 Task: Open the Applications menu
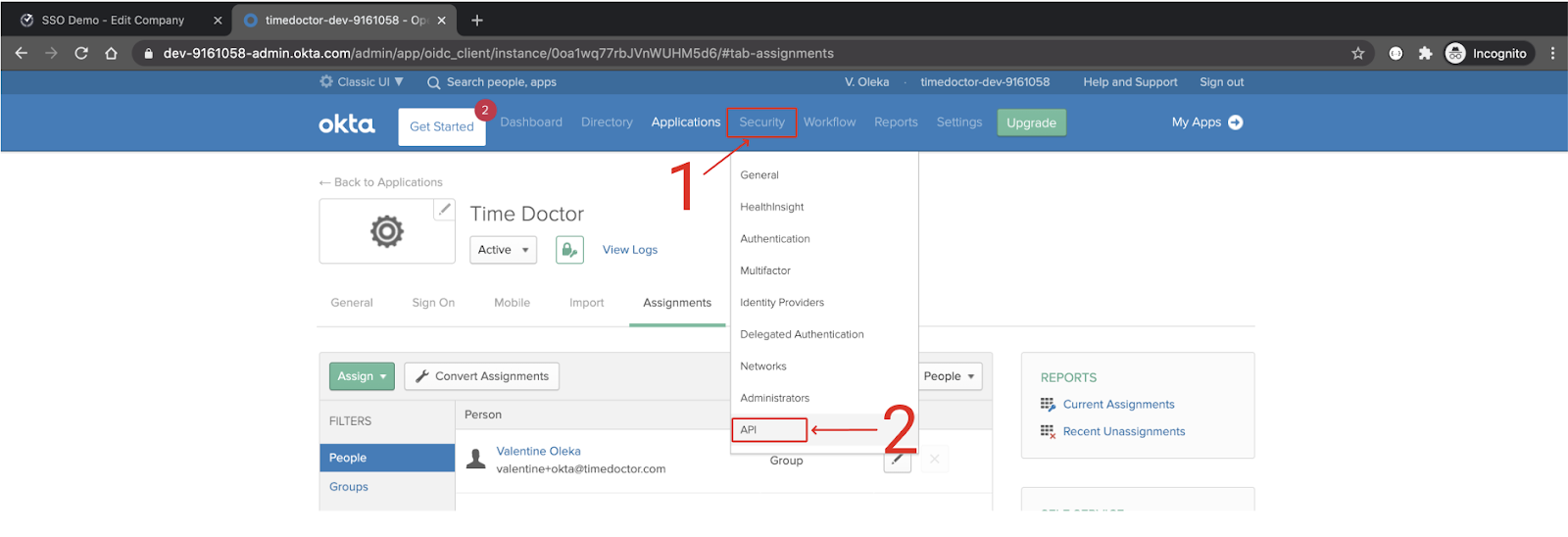[x=686, y=122]
